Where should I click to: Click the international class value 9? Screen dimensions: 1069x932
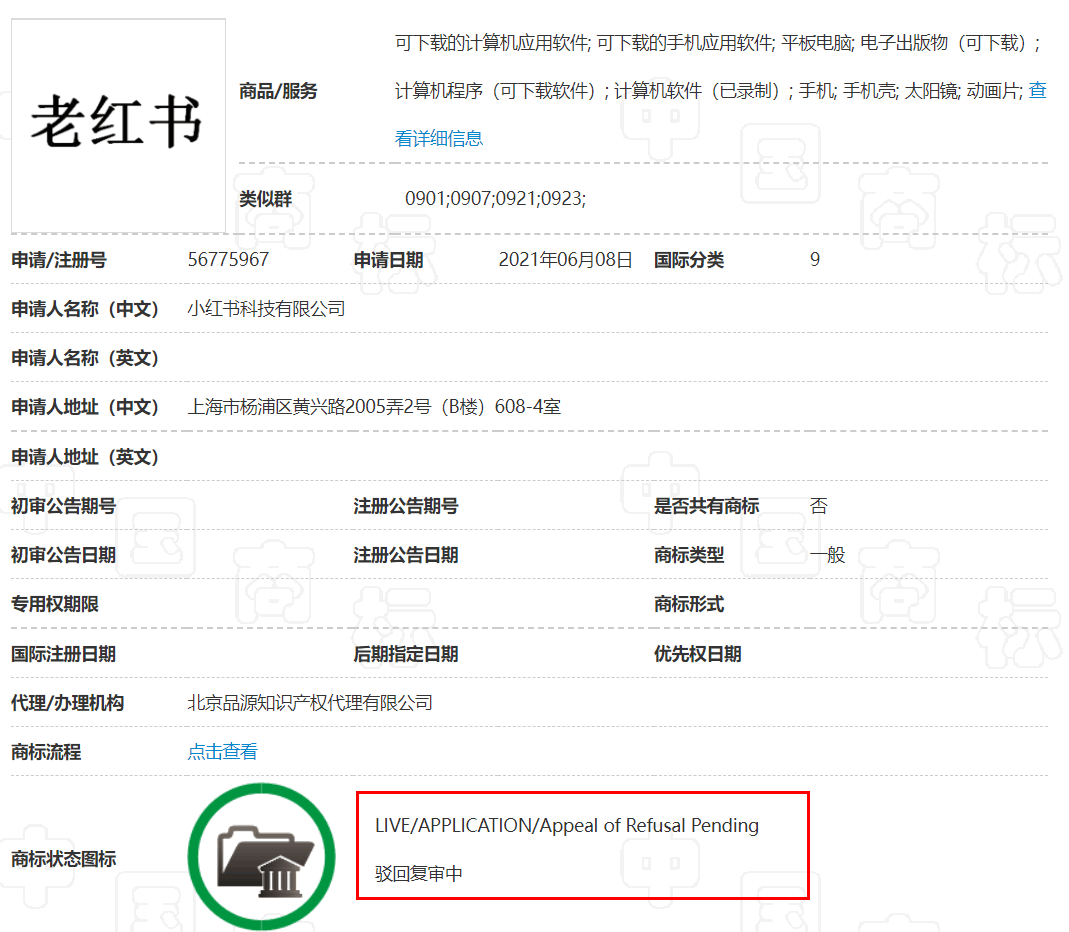pyautogui.click(x=815, y=260)
